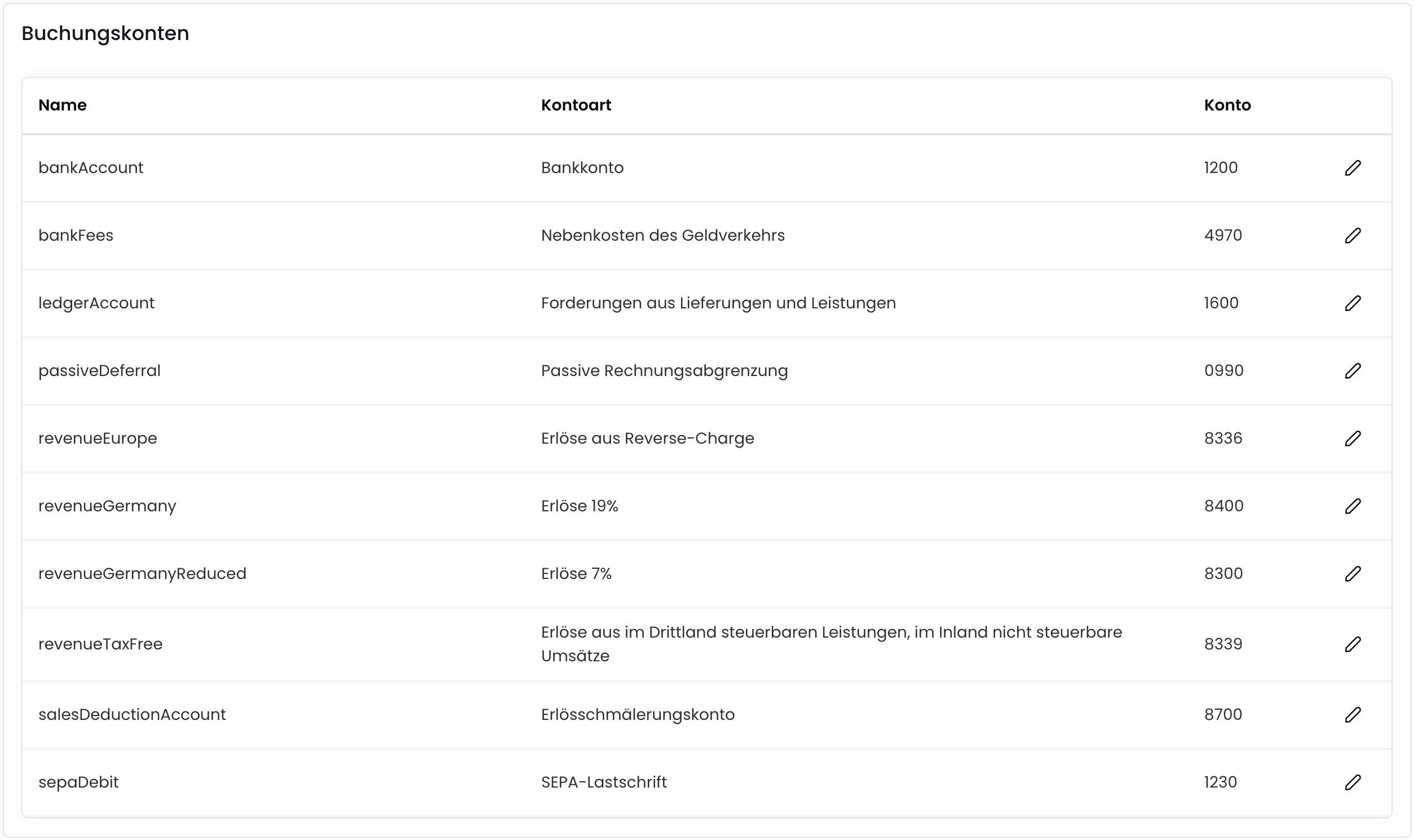
Task: Click Passive Rechnungsabgrenzung account type
Action: coord(664,371)
